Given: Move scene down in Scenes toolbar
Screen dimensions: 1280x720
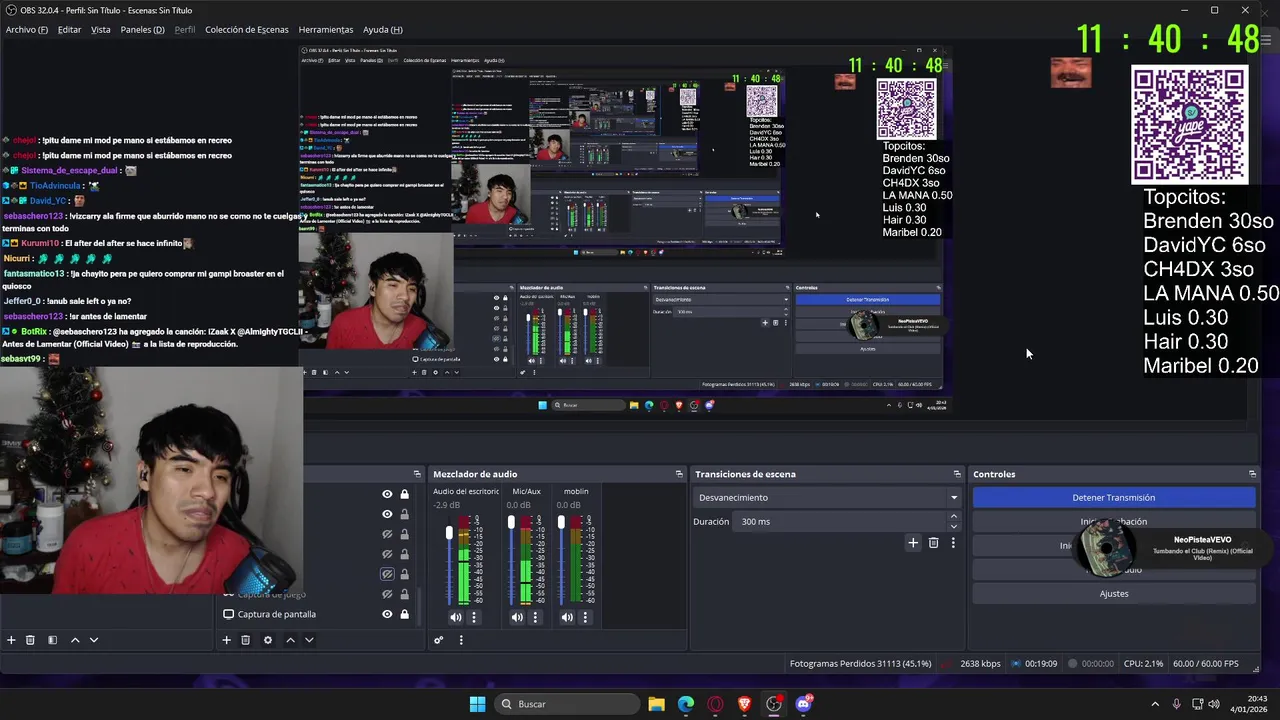Looking at the screenshot, I should coord(94,640).
